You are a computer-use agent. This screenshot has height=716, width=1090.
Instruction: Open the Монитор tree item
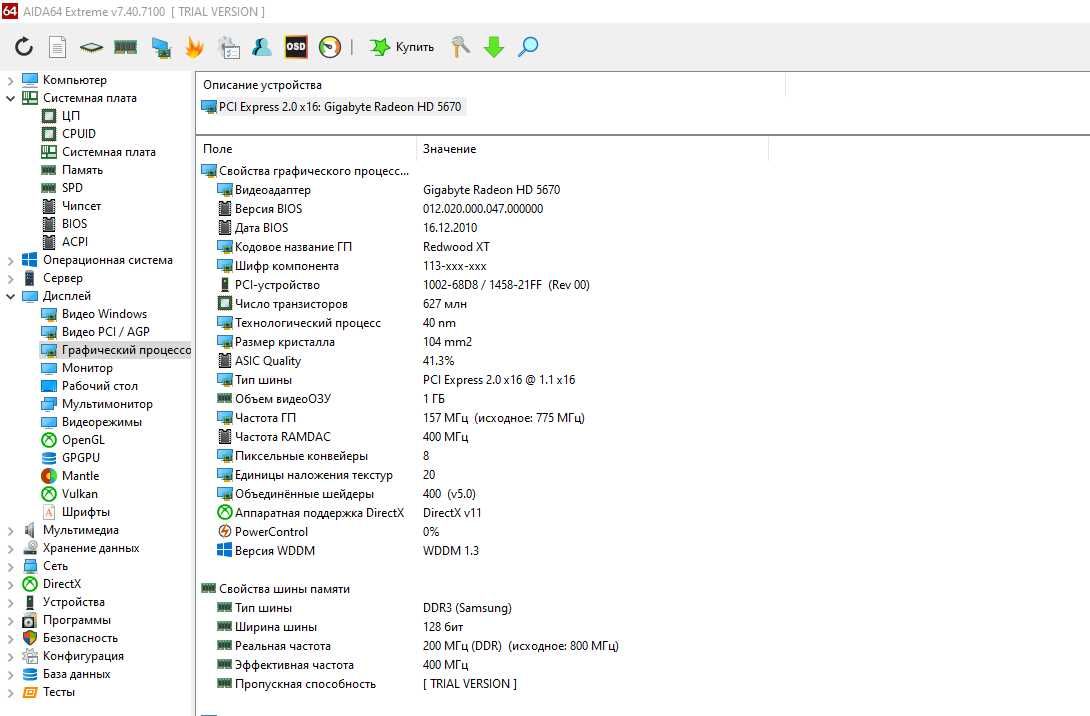coord(76,368)
